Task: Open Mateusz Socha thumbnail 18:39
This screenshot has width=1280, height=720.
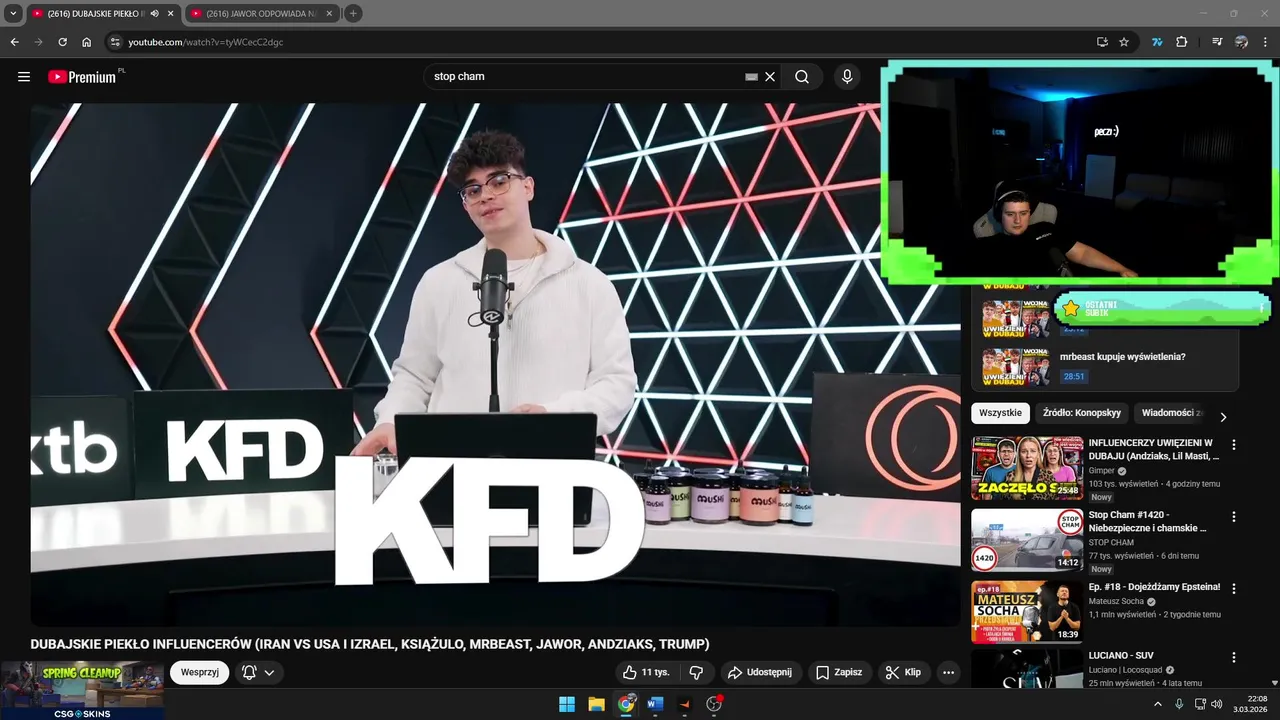Action: pyautogui.click(x=1027, y=612)
